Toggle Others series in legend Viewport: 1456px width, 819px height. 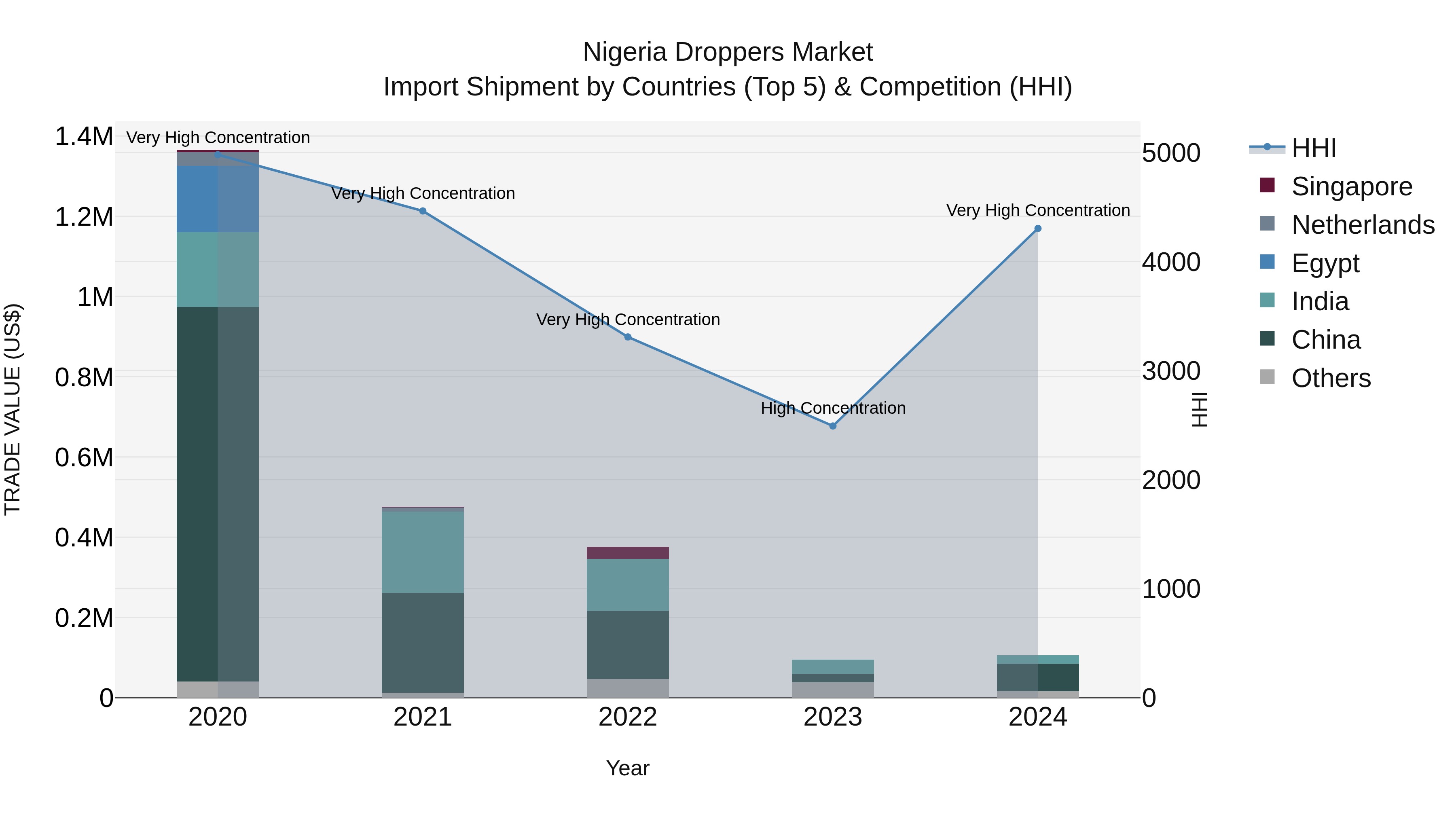coord(1315,378)
